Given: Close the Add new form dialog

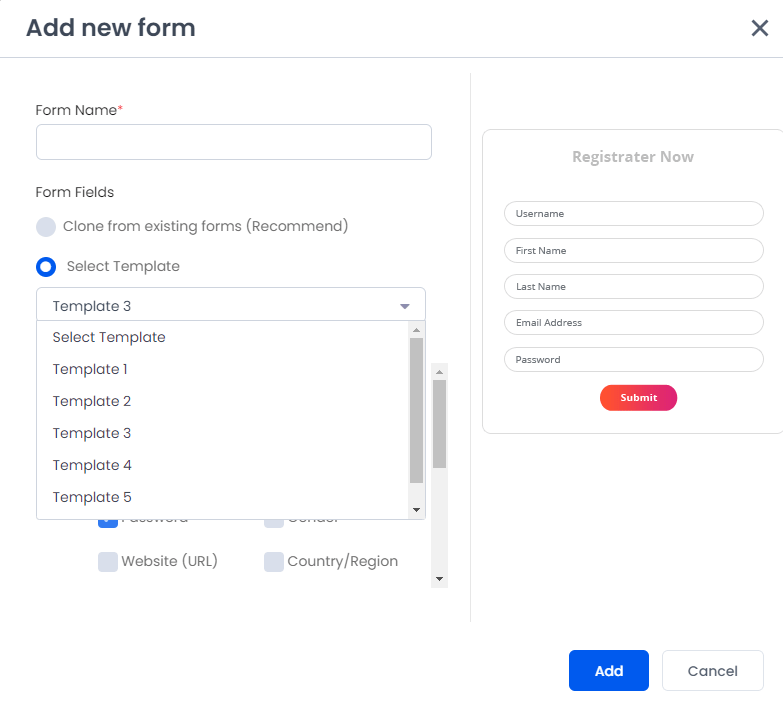Looking at the screenshot, I should (759, 28).
